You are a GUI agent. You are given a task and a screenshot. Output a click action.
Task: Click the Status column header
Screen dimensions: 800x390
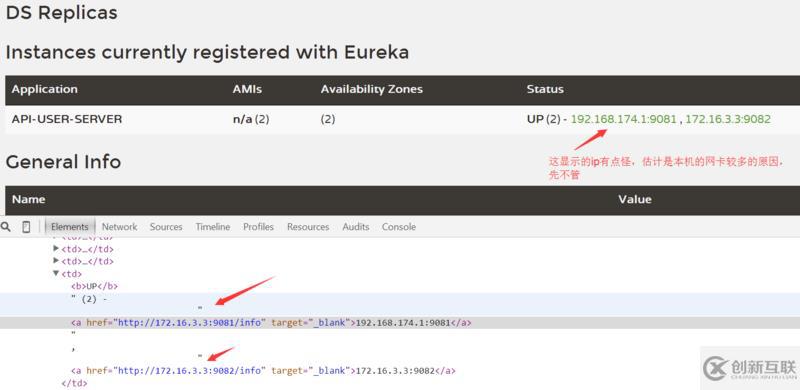click(545, 89)
